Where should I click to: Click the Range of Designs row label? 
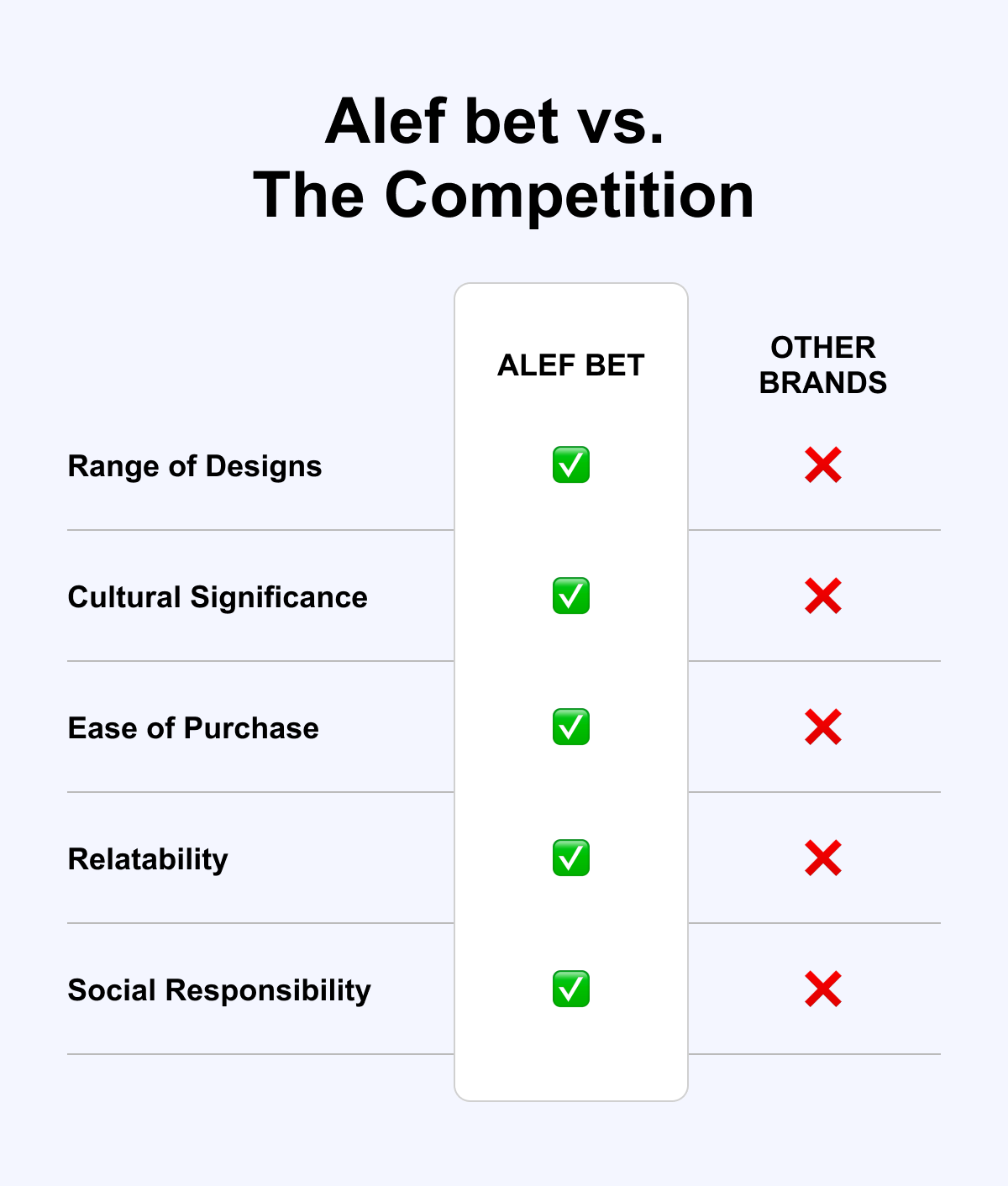click(x=195, y=466)
